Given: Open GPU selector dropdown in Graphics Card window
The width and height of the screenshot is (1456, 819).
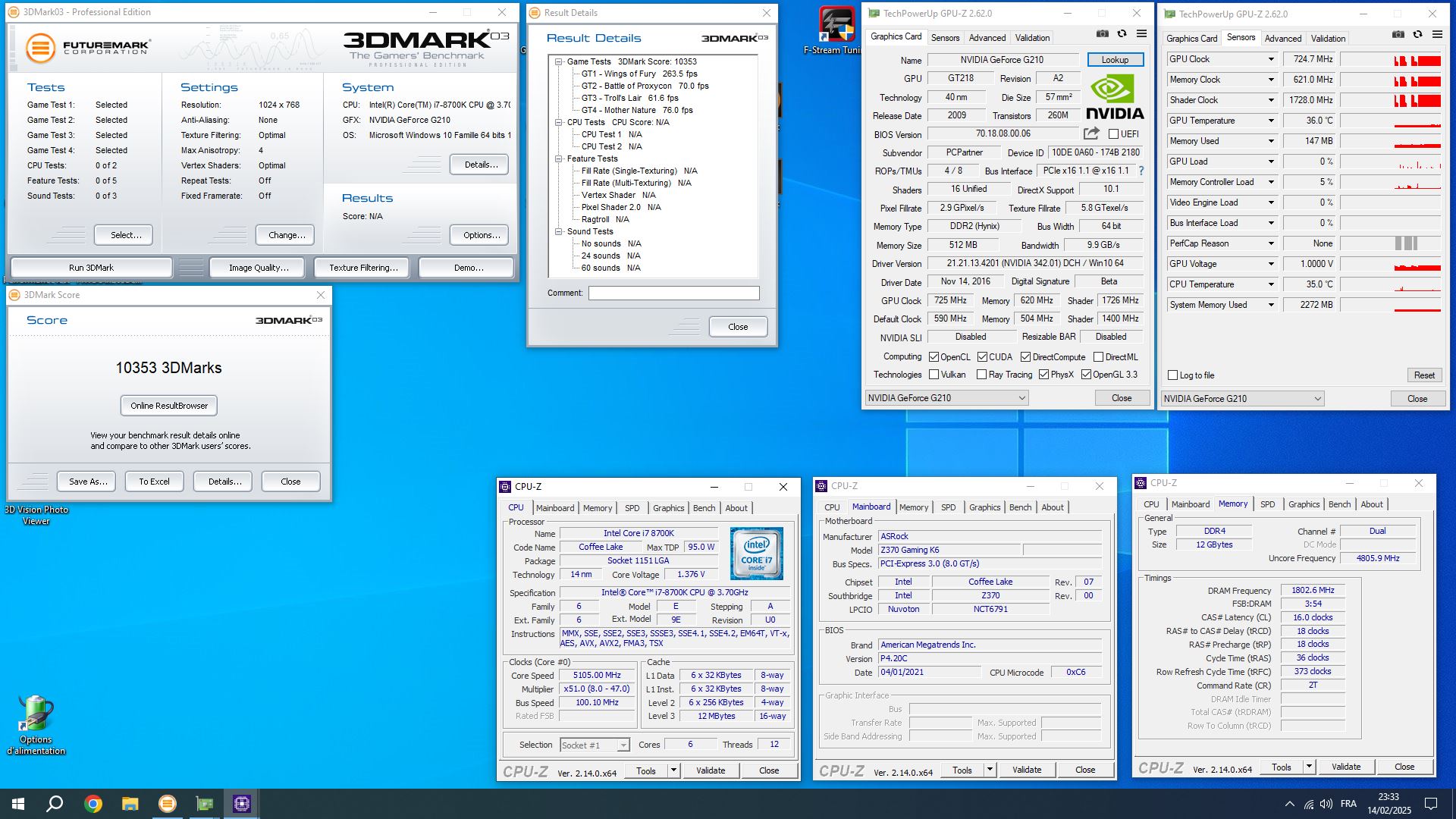Looking at the screenshot, I should (x=947, y=398).
